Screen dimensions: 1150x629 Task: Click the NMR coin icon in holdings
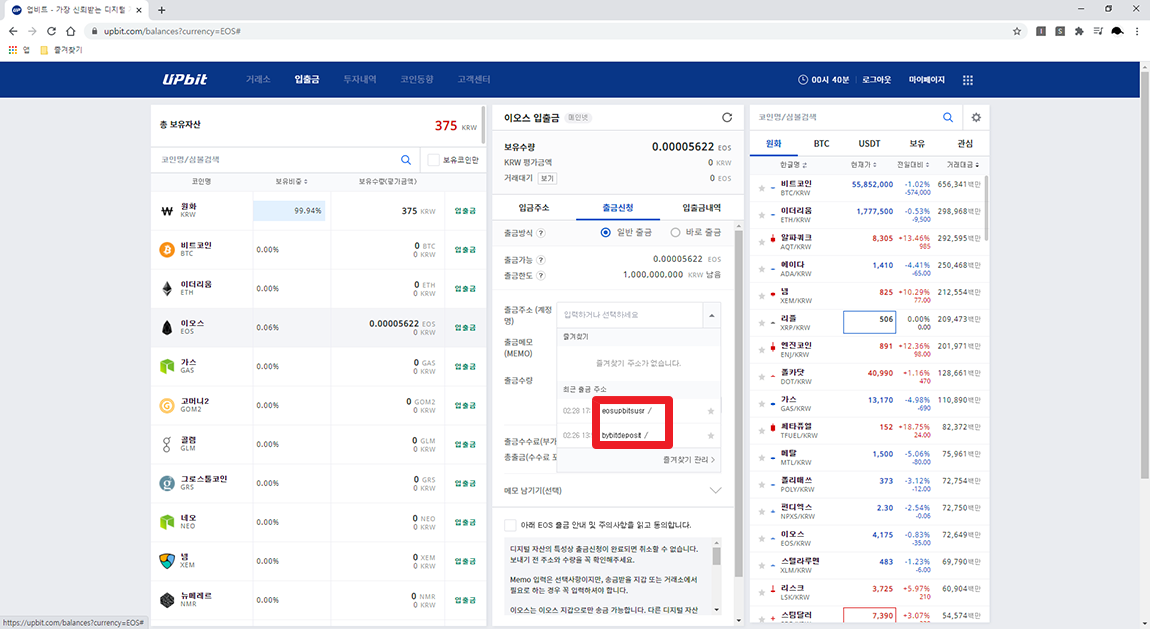tap(167, 600)
